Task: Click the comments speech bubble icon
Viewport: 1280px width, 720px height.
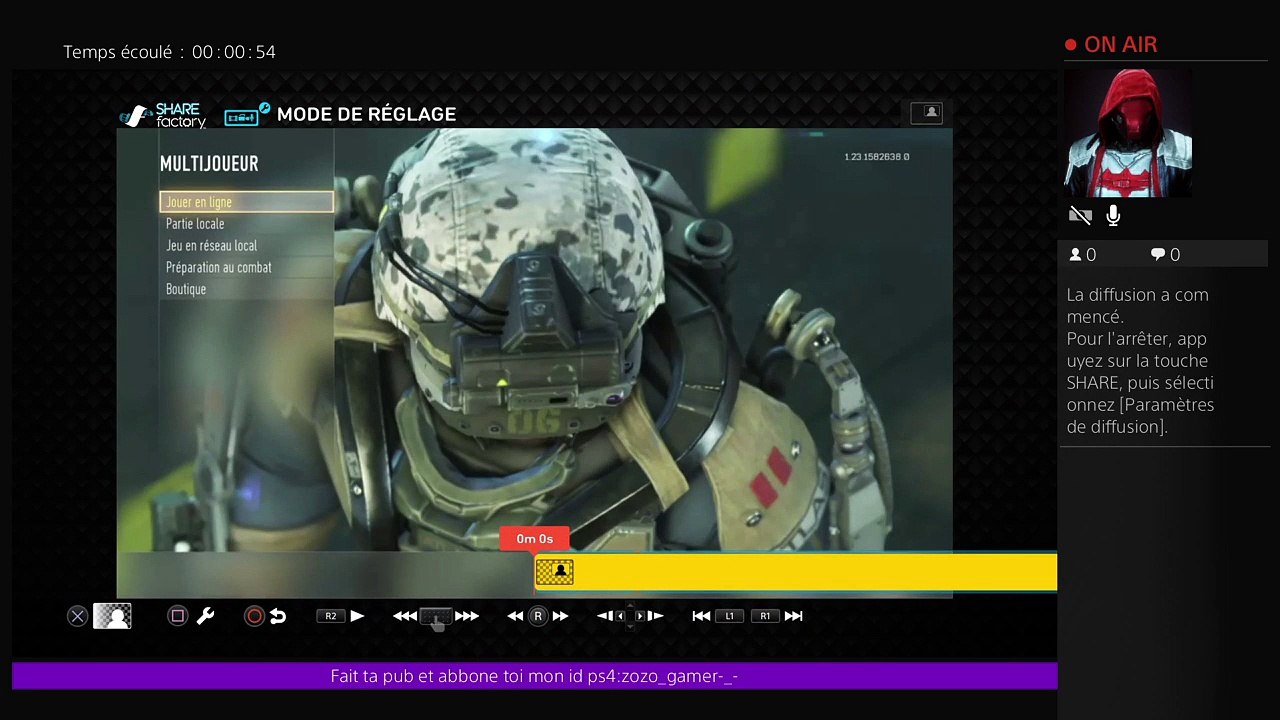Action: [x=1158, y=255]
